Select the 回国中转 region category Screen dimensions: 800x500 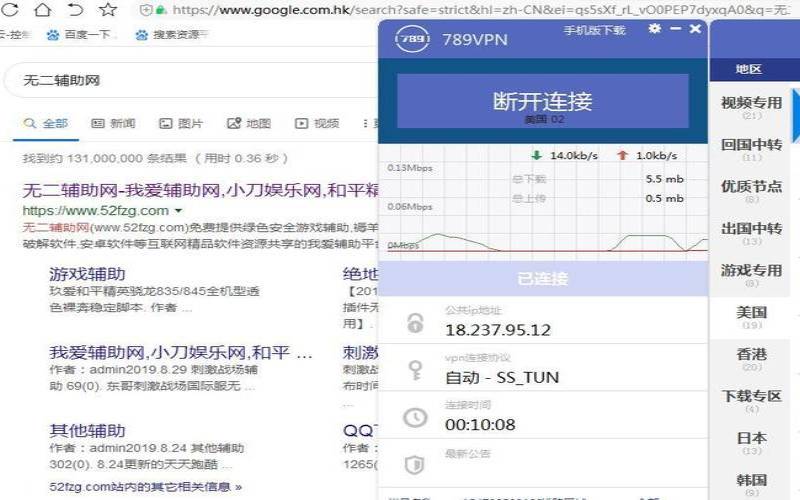pos(751,148)
